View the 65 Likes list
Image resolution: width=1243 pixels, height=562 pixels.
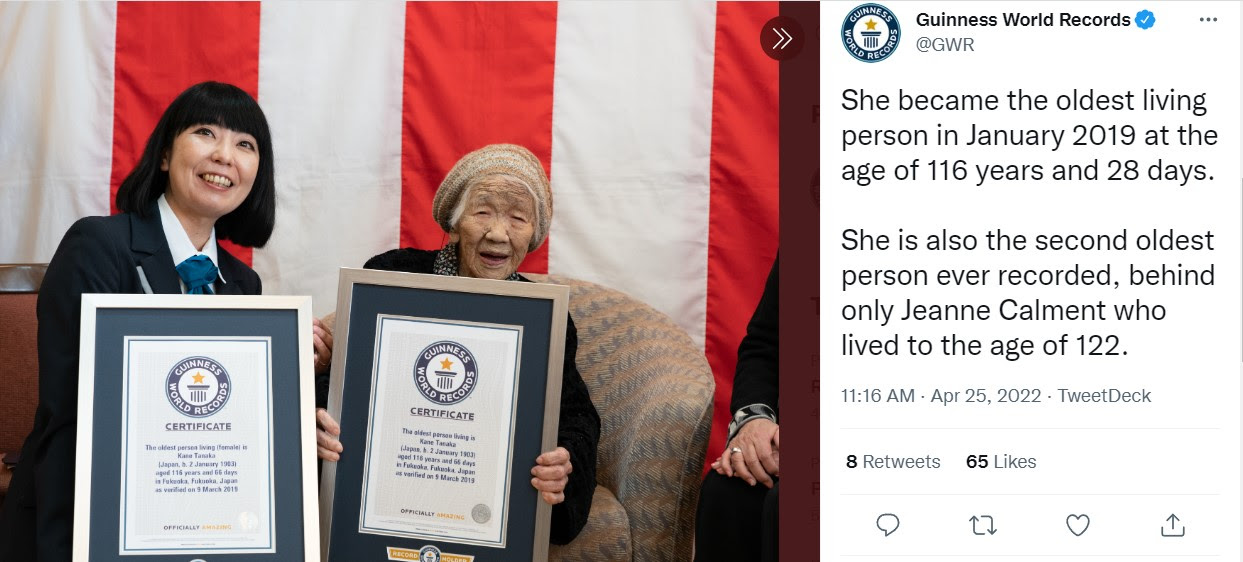(x=1001, y=461)
